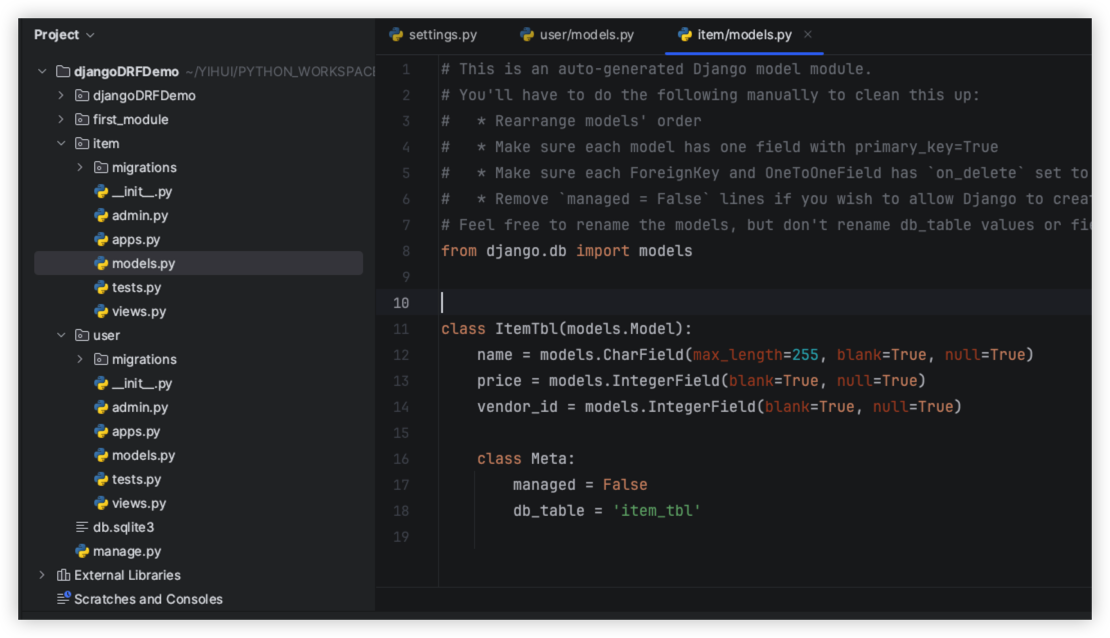Expand the item migrations folder
This screenshot has height=638, width=1110.
pyautogui.click(x=80, y=167)
